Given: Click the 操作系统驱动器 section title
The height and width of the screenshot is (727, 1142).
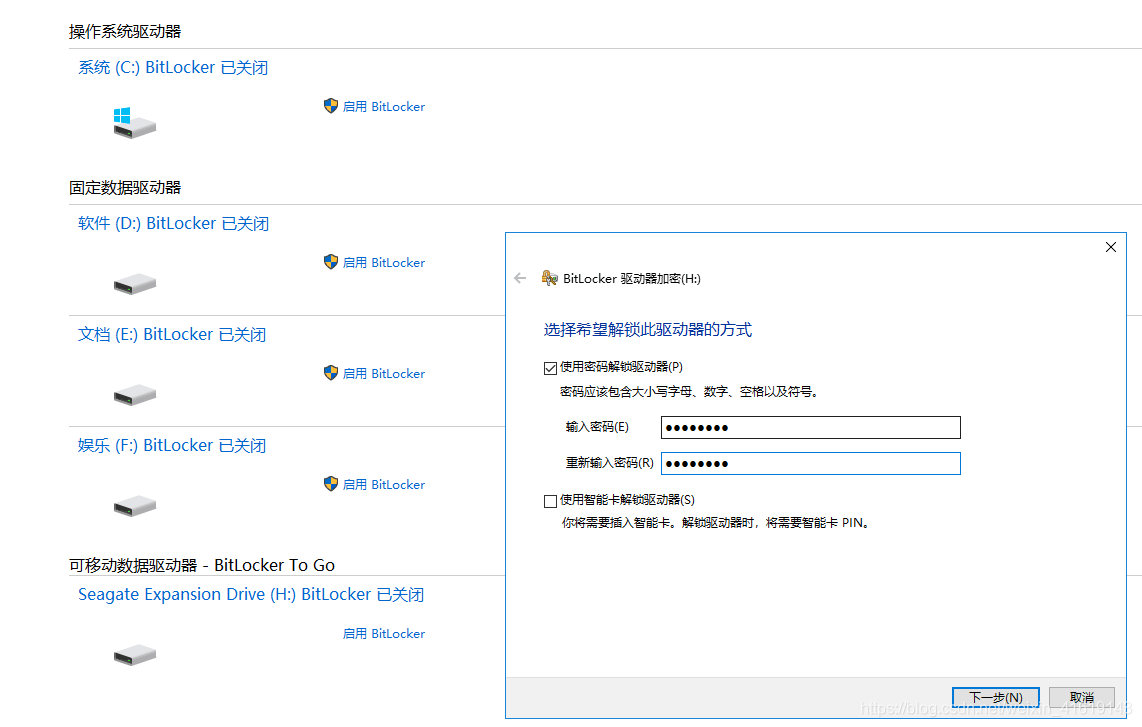Looking at the screenshot, I should click(x=125, y=31).
